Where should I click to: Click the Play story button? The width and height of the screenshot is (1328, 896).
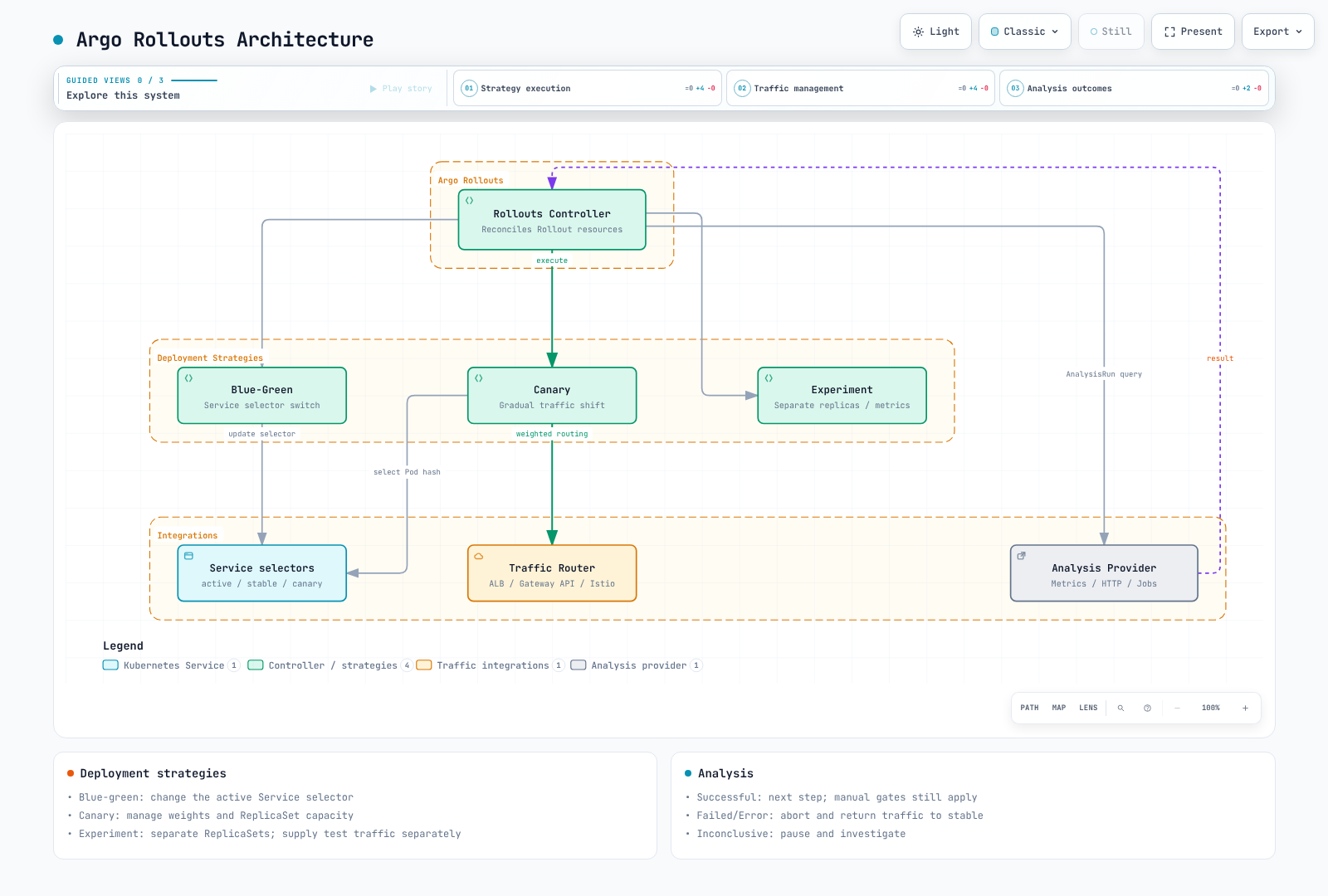401,88
